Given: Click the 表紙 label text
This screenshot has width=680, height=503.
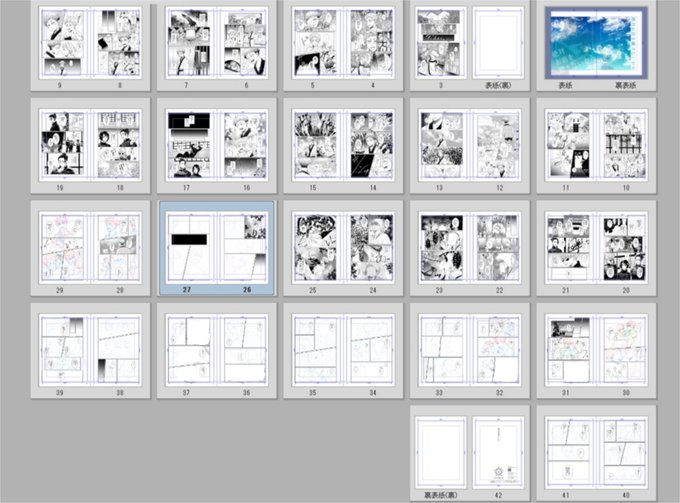Looking at the screenshot, I should point(566,85).
